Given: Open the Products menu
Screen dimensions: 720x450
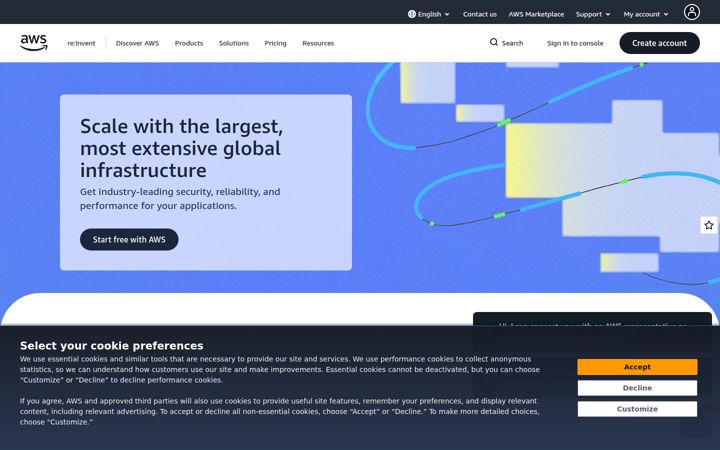Looking at the screenshot, I should click(189, 43).
